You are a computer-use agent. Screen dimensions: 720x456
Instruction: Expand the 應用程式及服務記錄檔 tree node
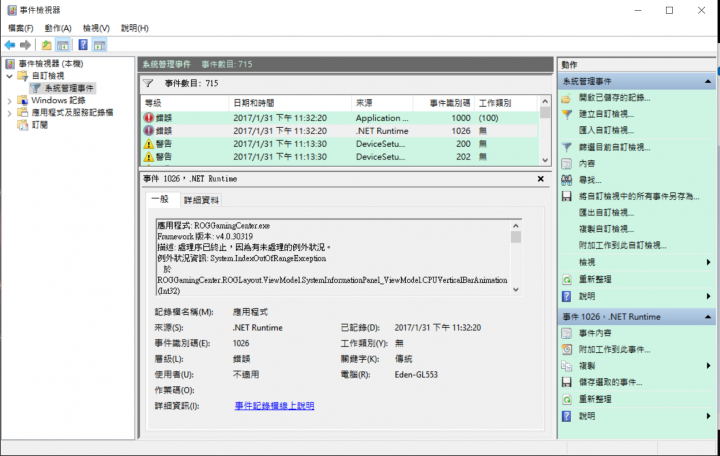9,113
